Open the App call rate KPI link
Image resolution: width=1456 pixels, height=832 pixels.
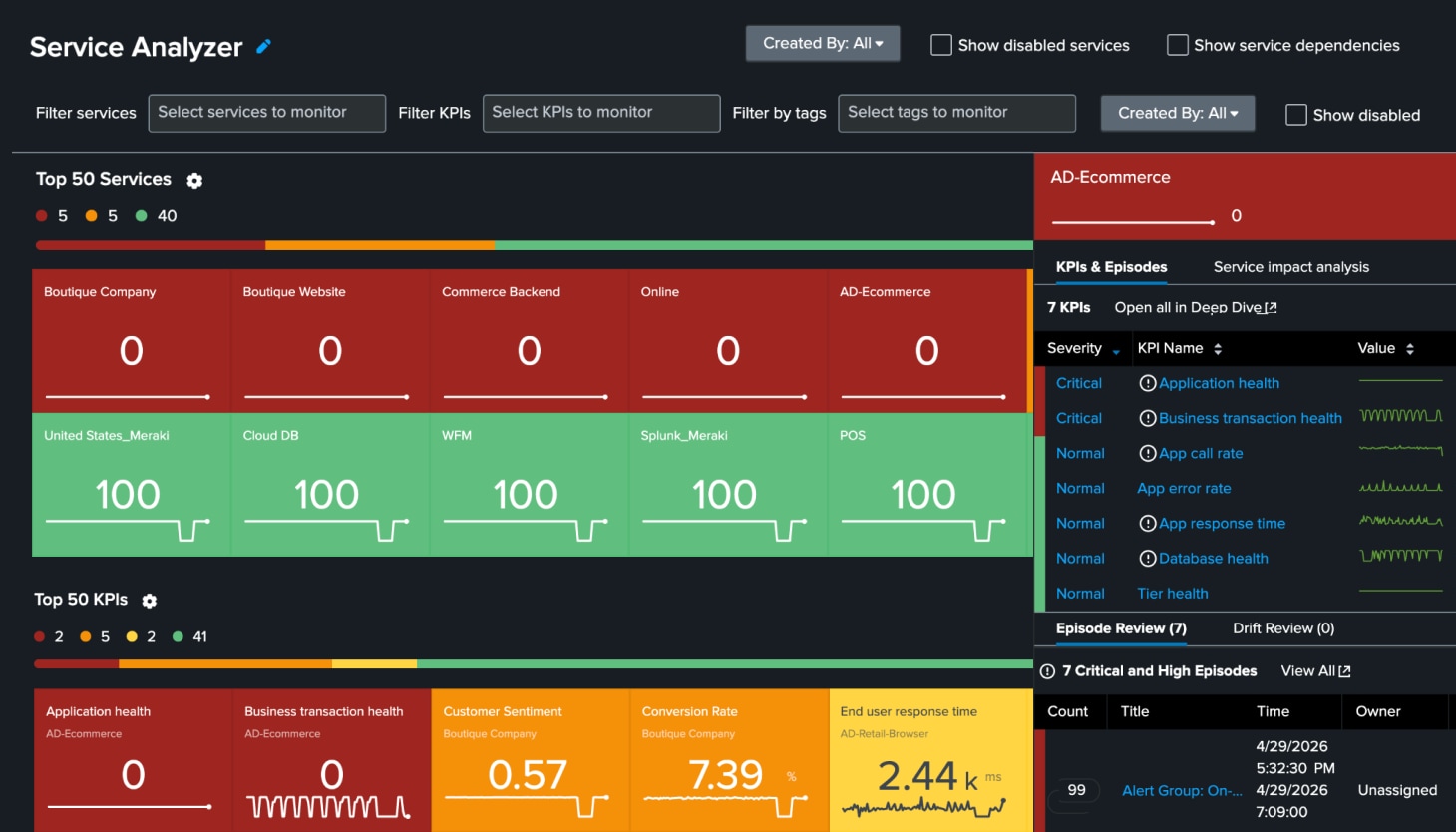point(1201,453)
